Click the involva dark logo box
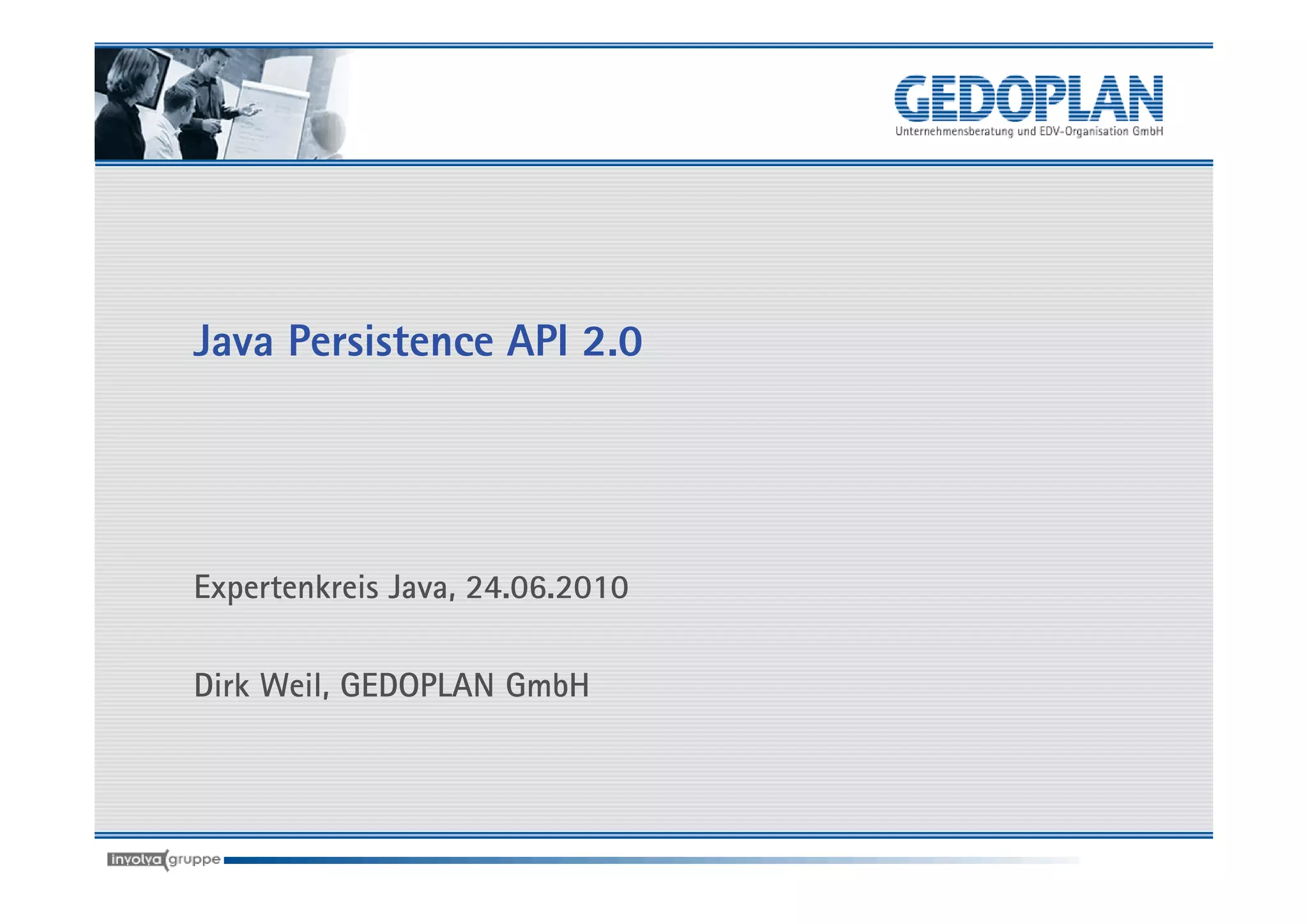The image size is (1308, 924). [x=136, y=860]
